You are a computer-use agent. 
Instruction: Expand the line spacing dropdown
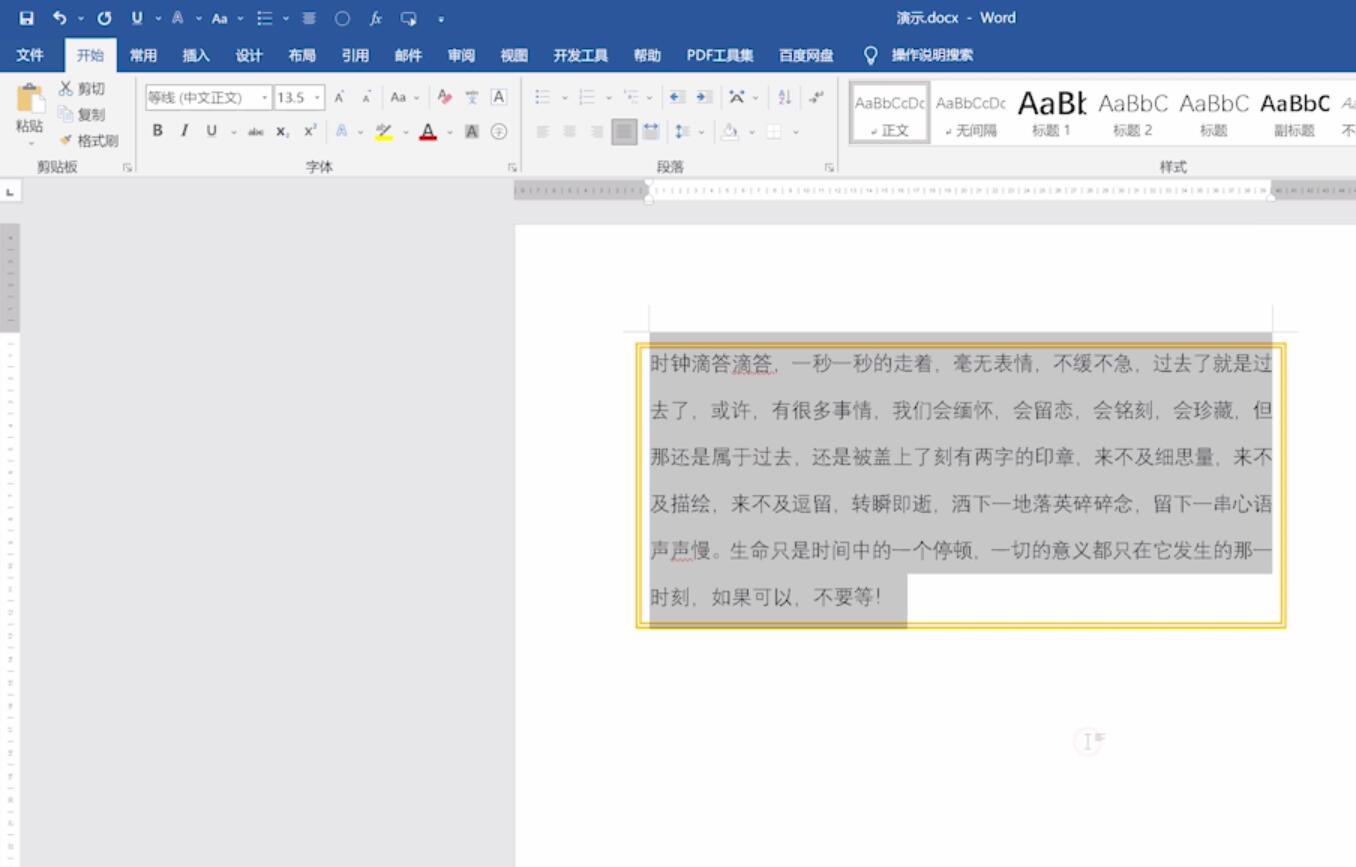pos(701,131)
